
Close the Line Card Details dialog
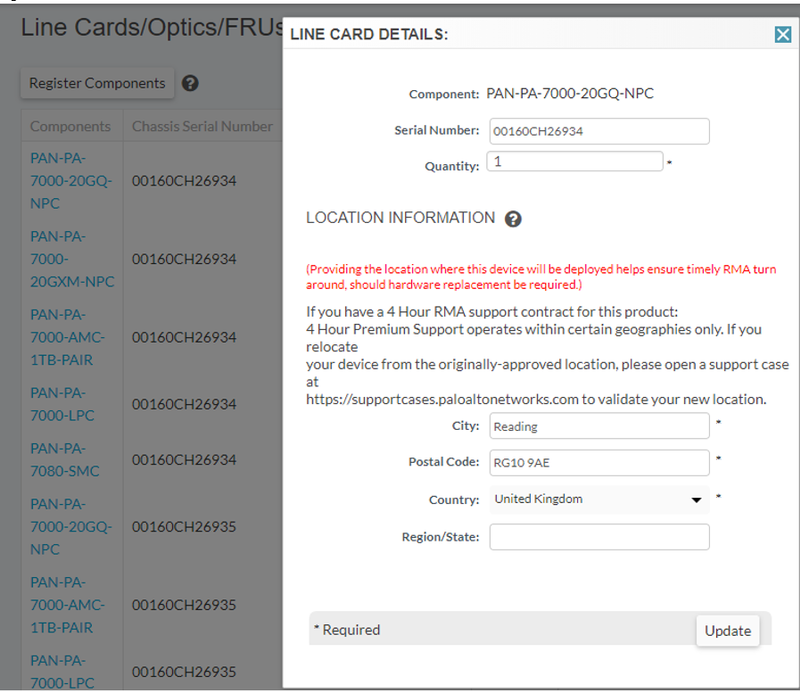pos(783,35)
